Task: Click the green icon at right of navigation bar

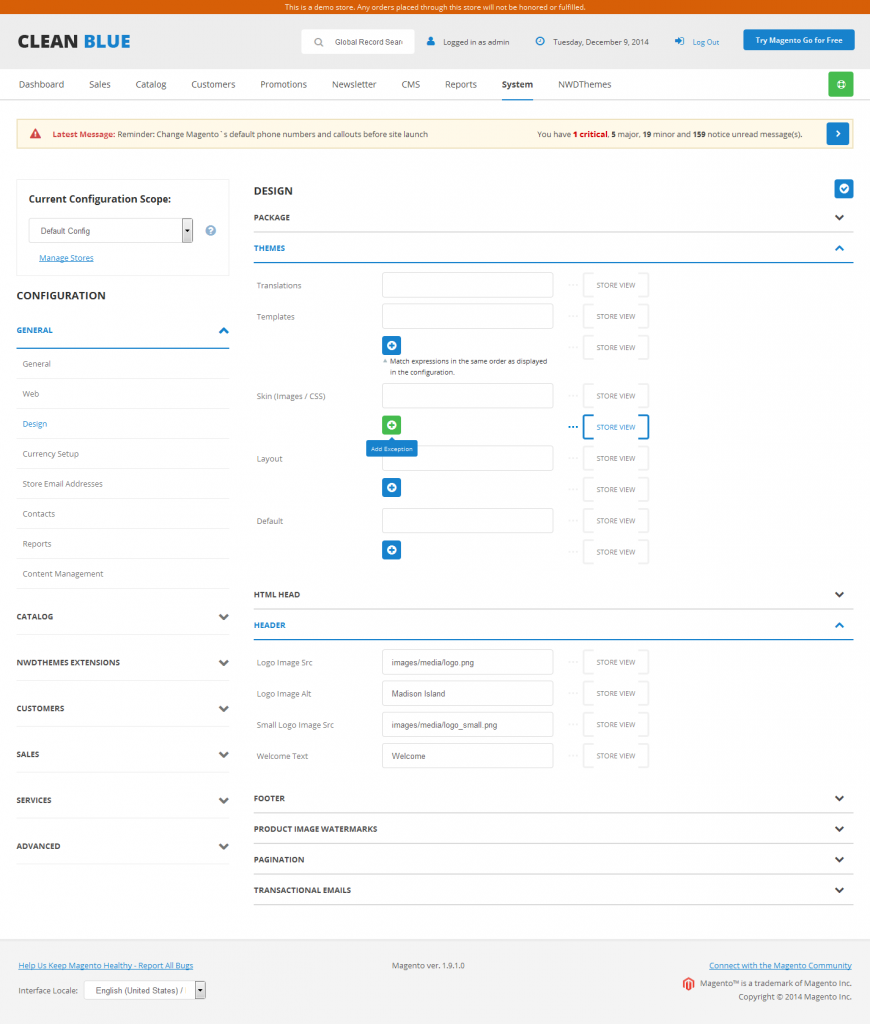Action: pyautogui.click(x=840, y=84)
